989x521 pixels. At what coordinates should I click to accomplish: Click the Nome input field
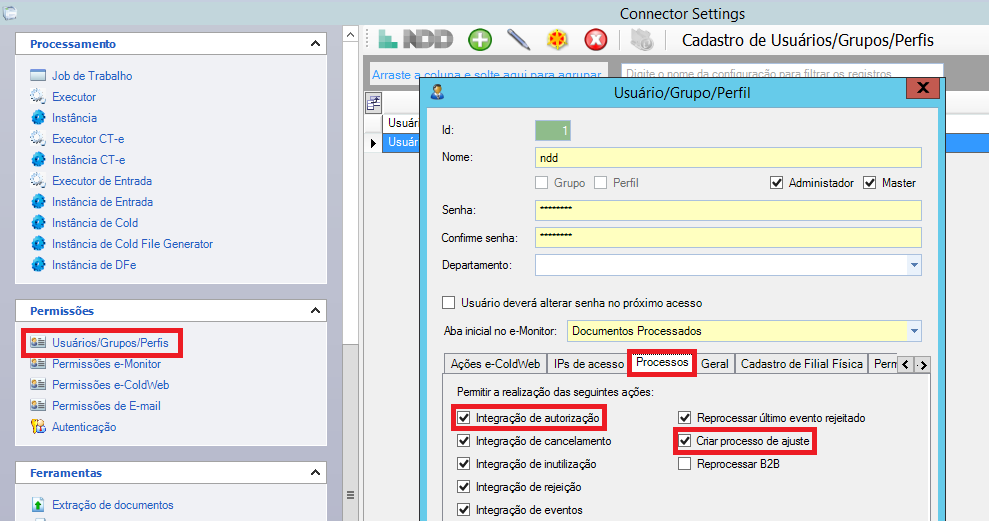(728, 158)
